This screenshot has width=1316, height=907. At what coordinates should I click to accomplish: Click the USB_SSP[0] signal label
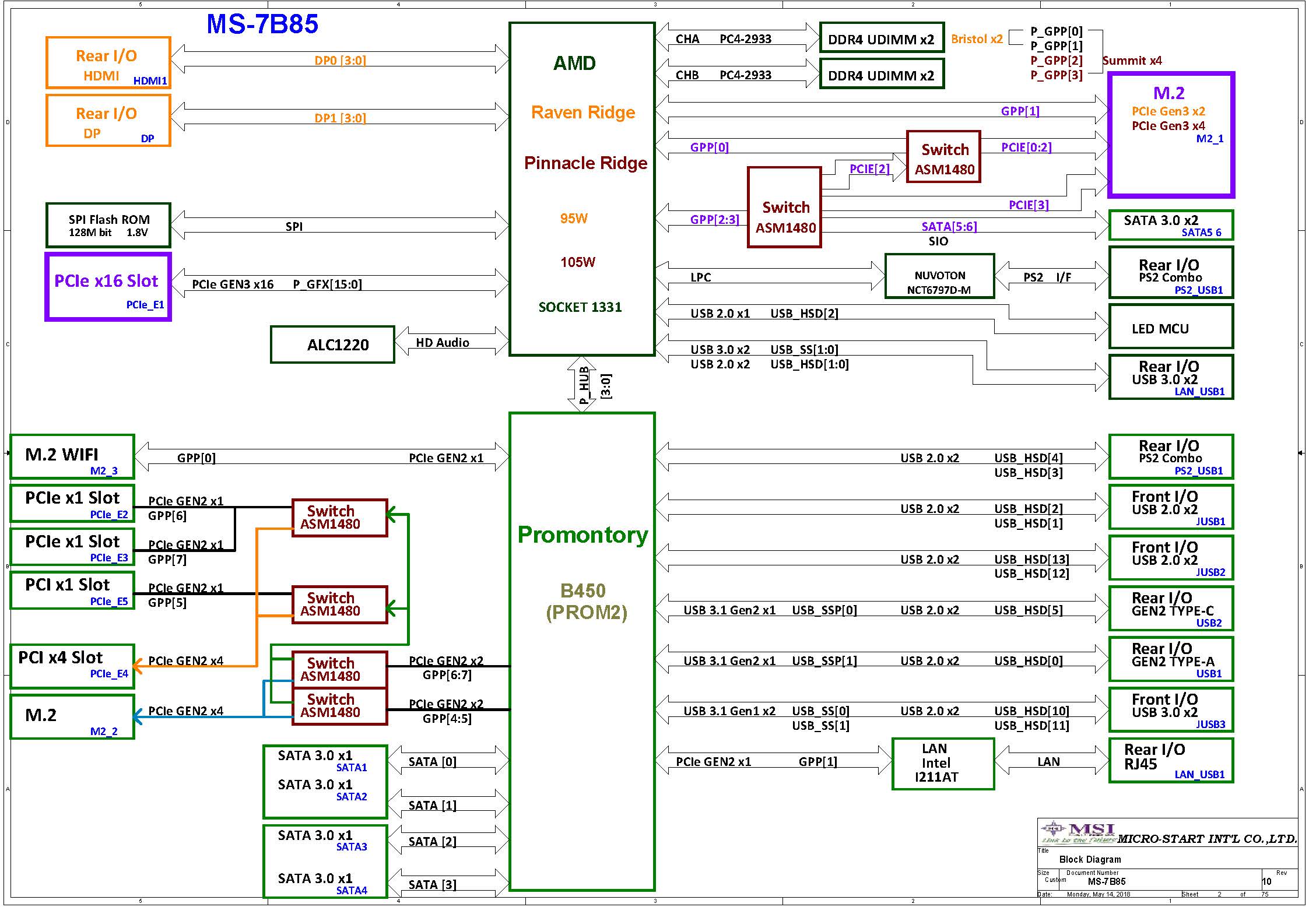click(824, 610)
